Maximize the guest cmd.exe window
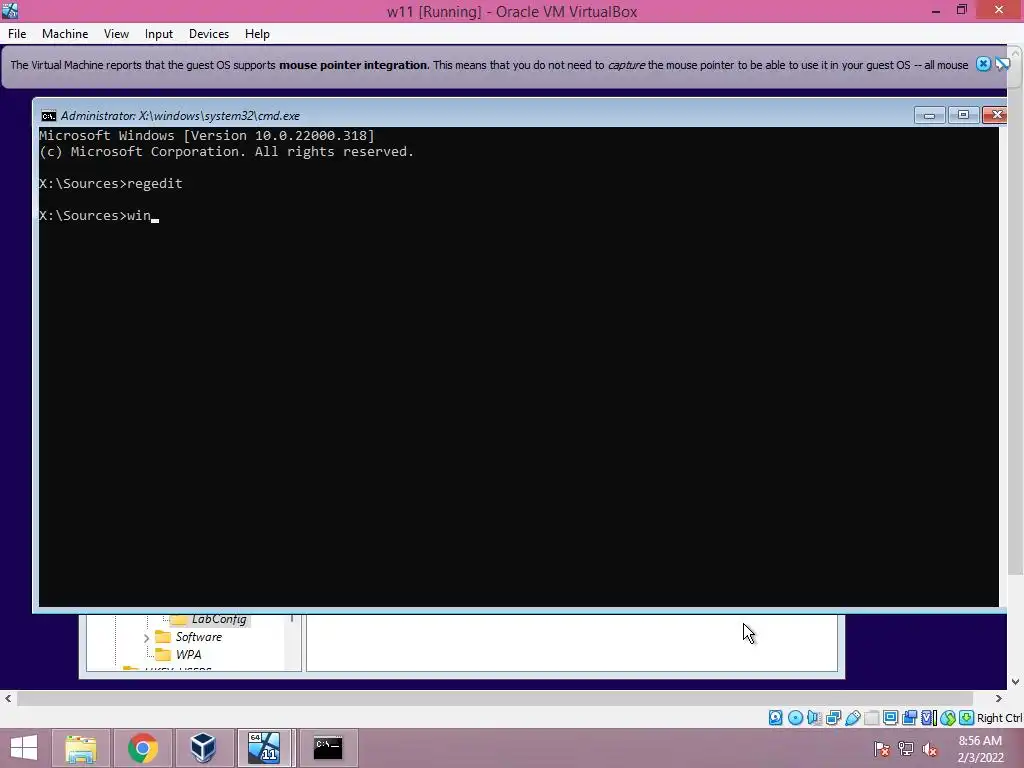The width and height of the screenshot is (1024, 768). click(963, 116)
